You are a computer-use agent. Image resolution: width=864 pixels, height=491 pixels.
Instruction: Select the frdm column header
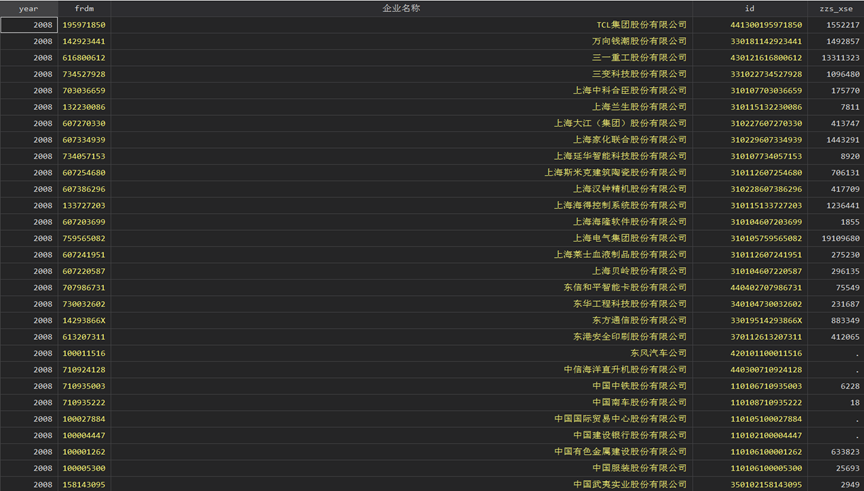(x=84, y=8)
